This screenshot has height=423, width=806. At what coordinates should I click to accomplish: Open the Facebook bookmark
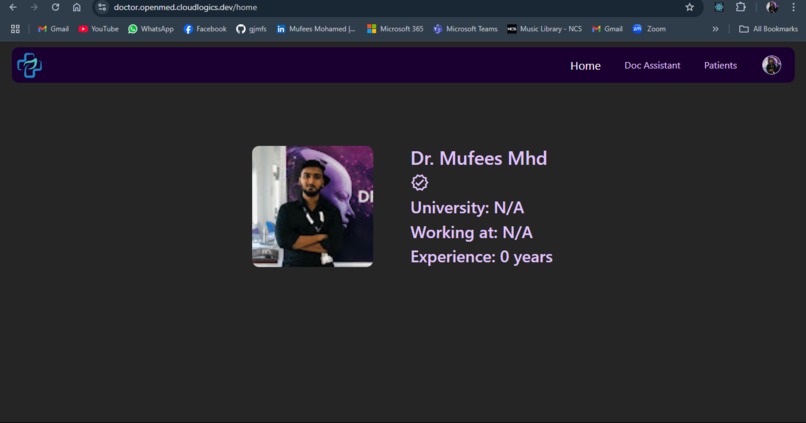[205, 29]
